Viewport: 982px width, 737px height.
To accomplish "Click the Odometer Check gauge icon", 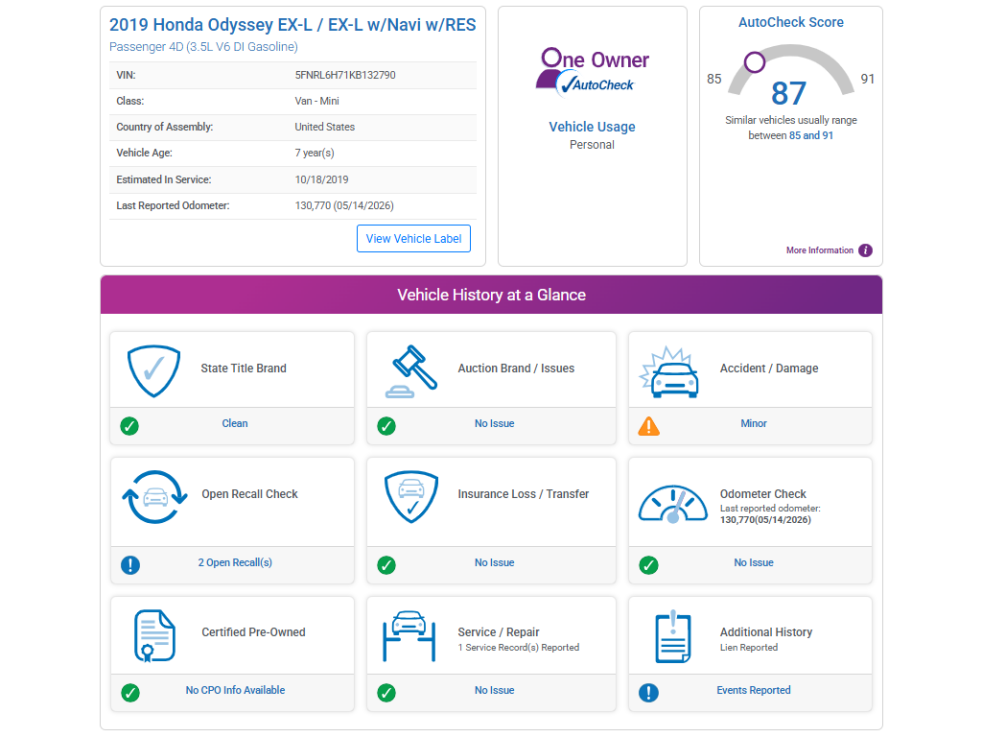I will 673,504.
